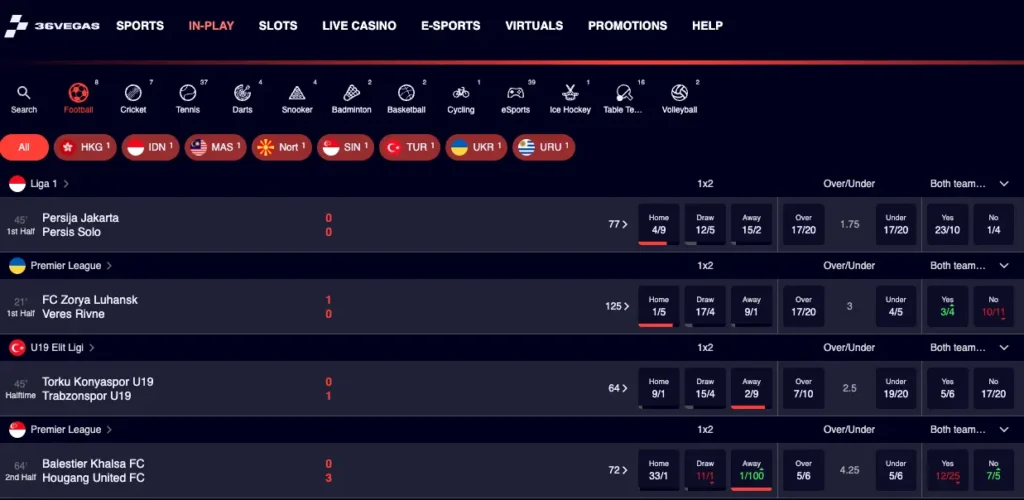This screenshot has height=500, width=1024.
Task: Select the Cricket sport icon
Action: click(133, 93)
